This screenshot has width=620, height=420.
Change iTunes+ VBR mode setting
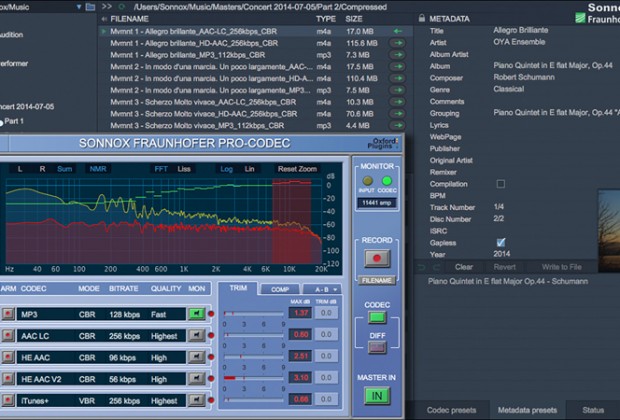(87, 401)
